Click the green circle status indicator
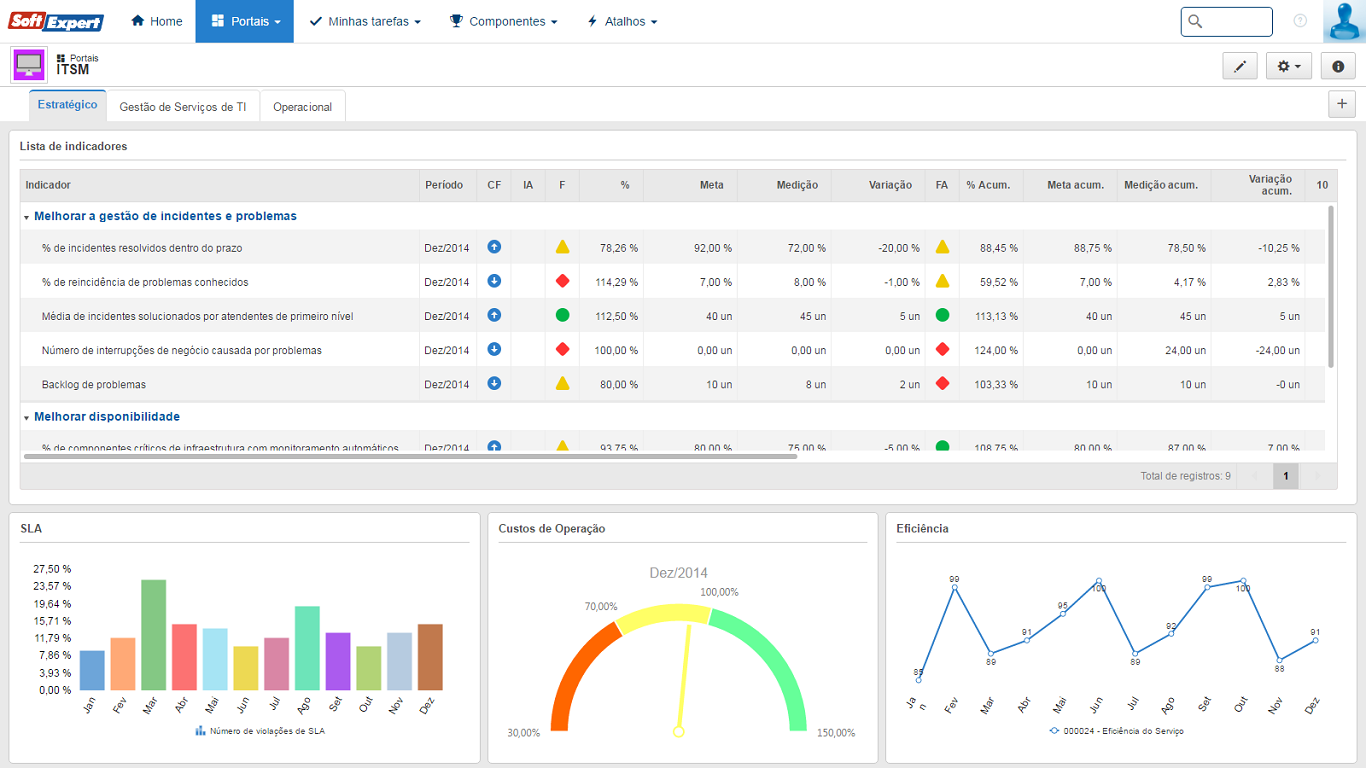 point(562,316)
